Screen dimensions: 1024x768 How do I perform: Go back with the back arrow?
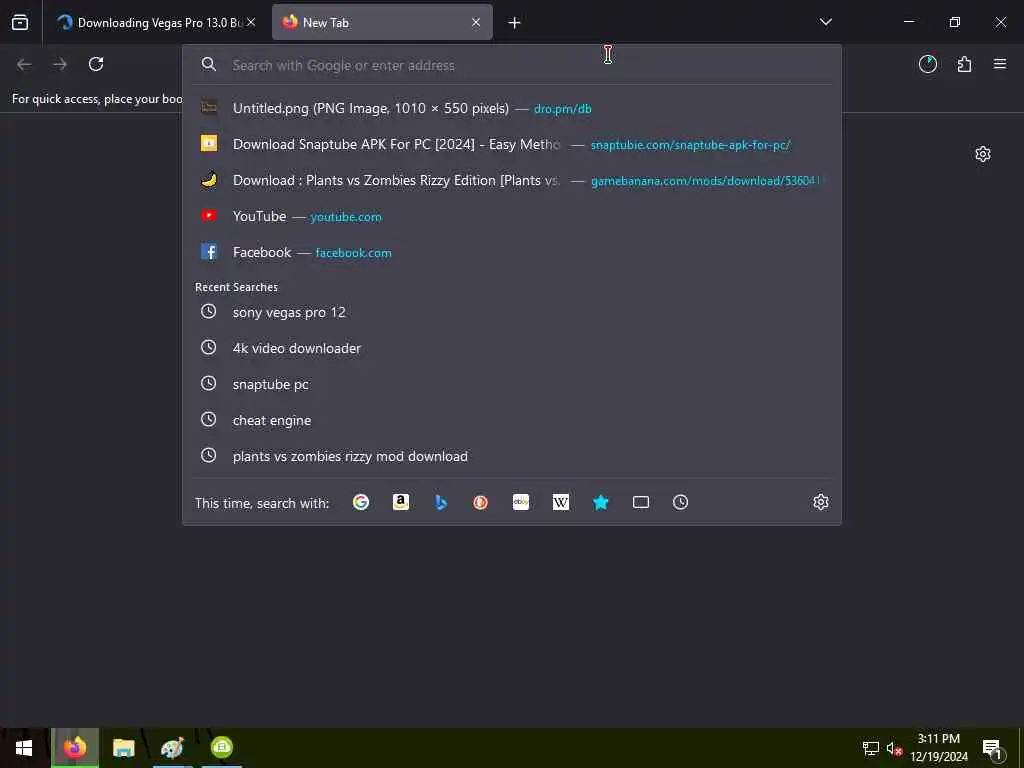(x=24, y=64)
